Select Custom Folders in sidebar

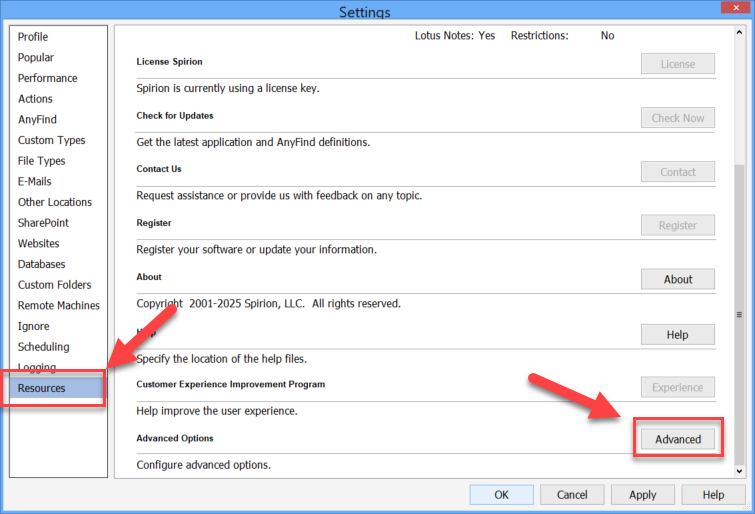click(54, 285)
